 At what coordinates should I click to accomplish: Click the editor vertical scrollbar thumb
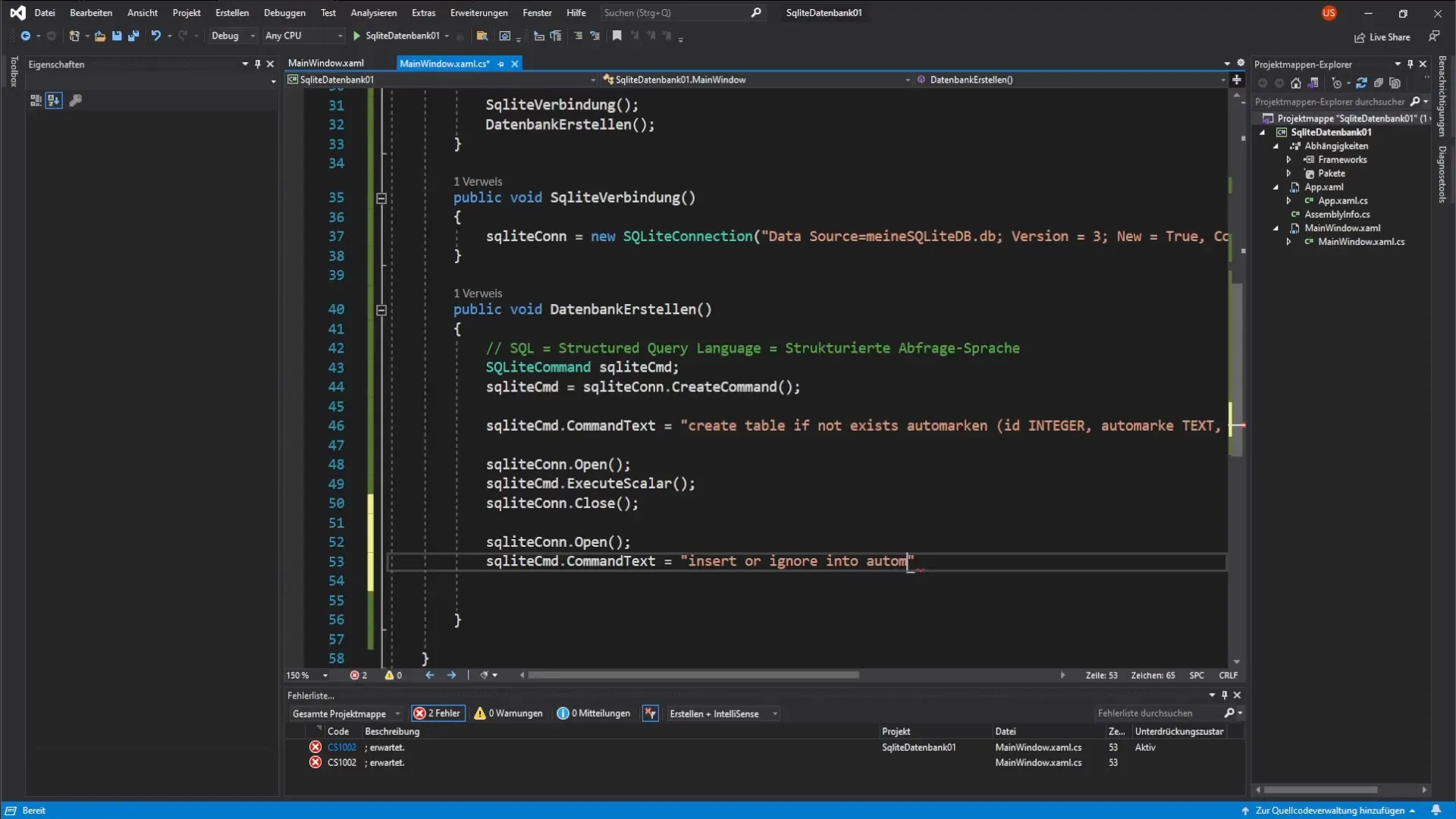(1237, 369)
